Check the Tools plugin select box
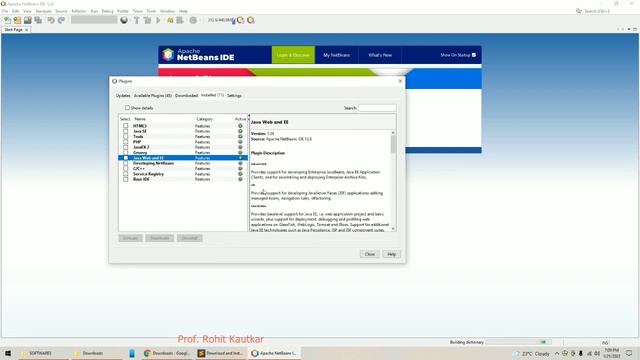 tap(126, 136)
